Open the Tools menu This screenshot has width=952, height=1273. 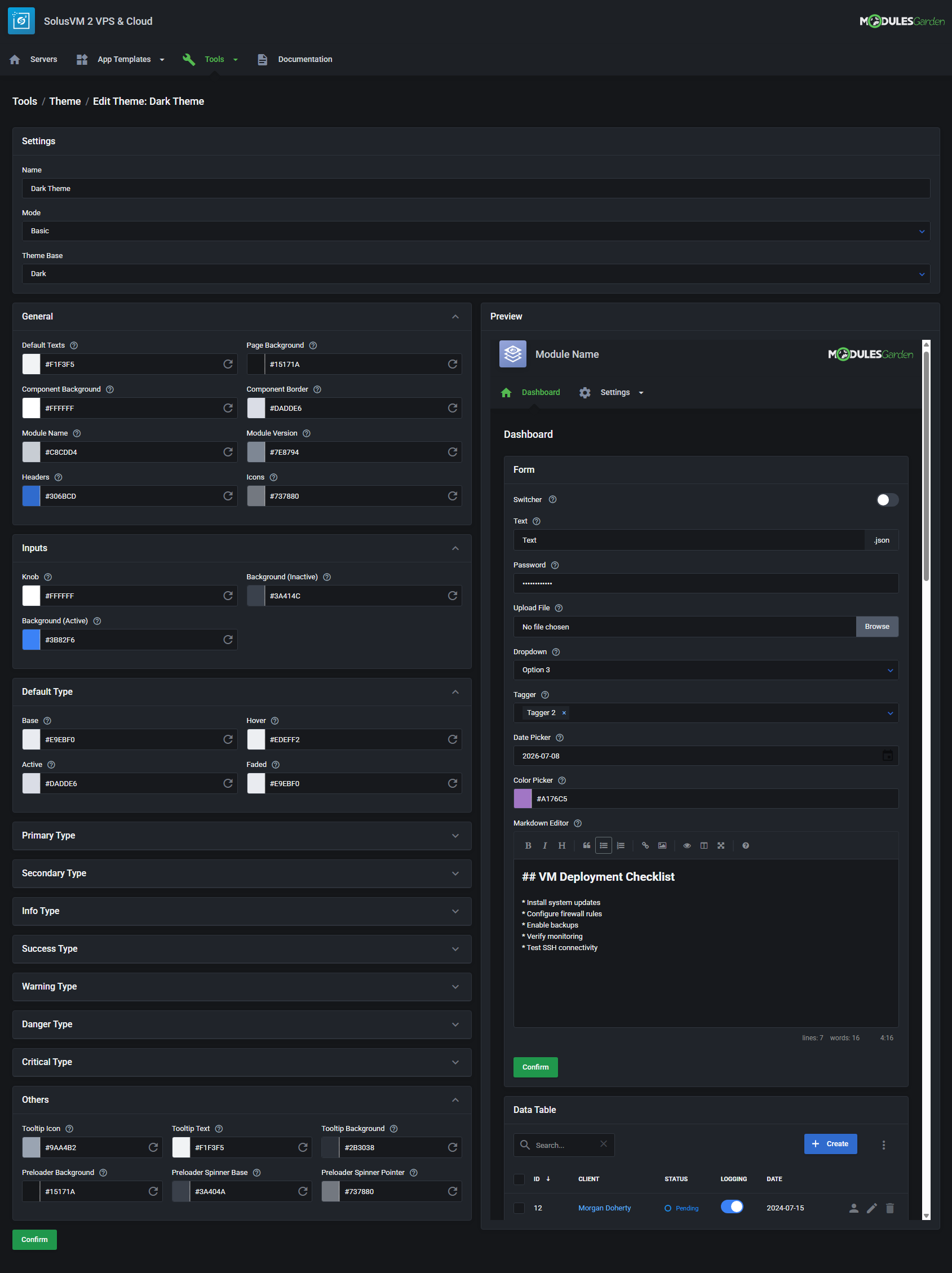[211, 59]
